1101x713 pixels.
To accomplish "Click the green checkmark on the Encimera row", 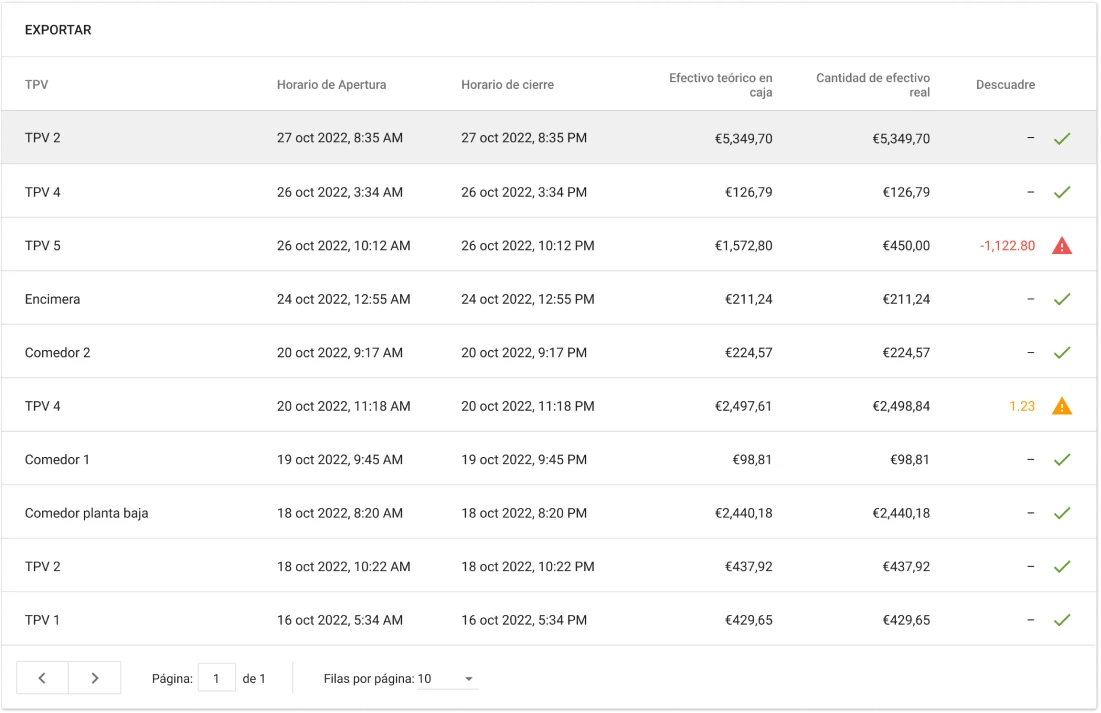I will click(x=1061, y=299).
